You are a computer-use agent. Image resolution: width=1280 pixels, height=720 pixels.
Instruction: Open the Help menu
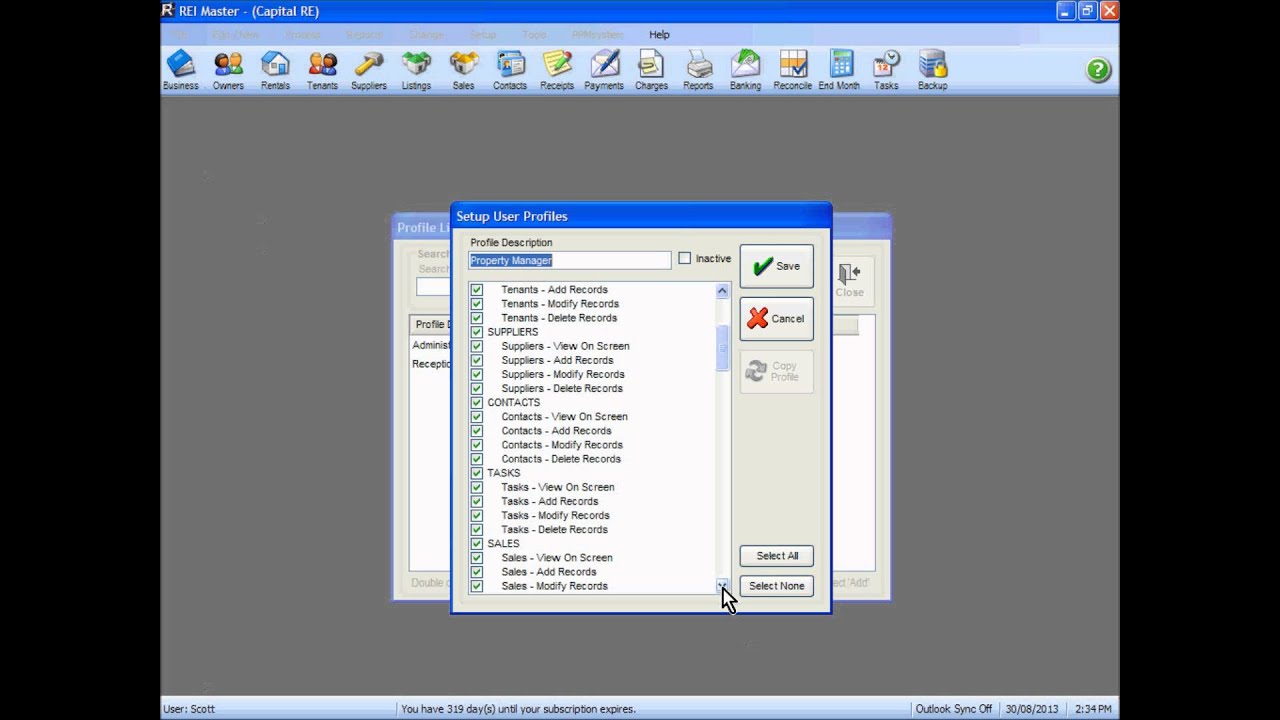point(659,34)
